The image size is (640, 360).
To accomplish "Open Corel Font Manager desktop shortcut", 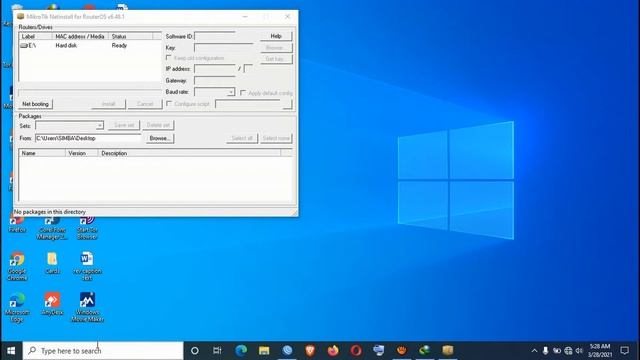I will (x=52, y=228).
